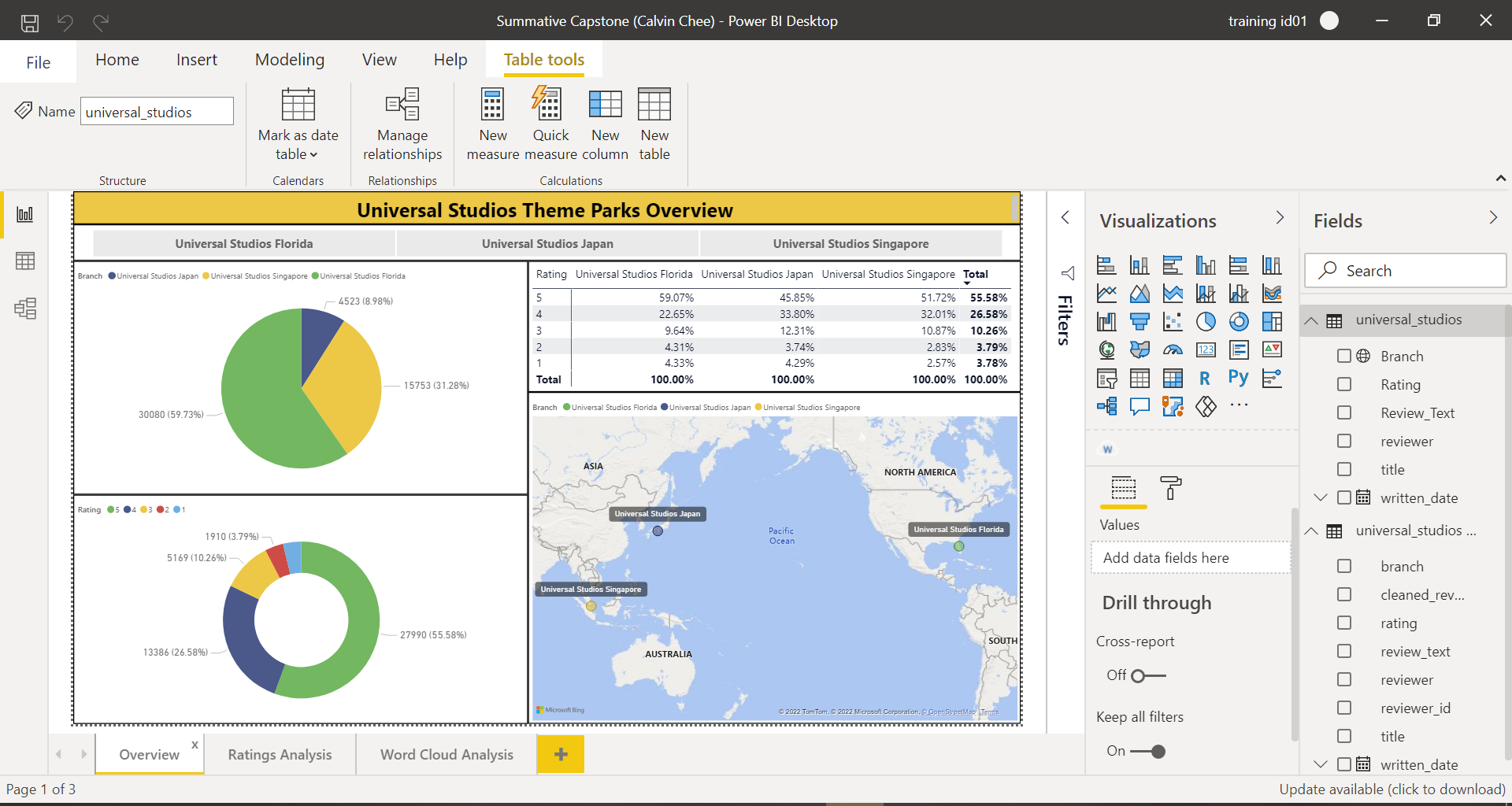1512x806 pixels.
Task: Select the Python visual icon
Action: (x=1238, y=379)
